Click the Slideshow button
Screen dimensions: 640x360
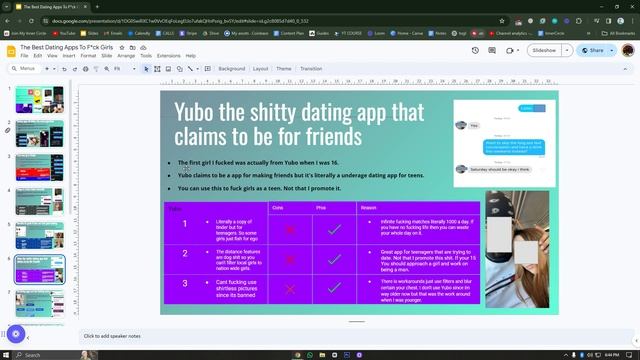point(544,50)
